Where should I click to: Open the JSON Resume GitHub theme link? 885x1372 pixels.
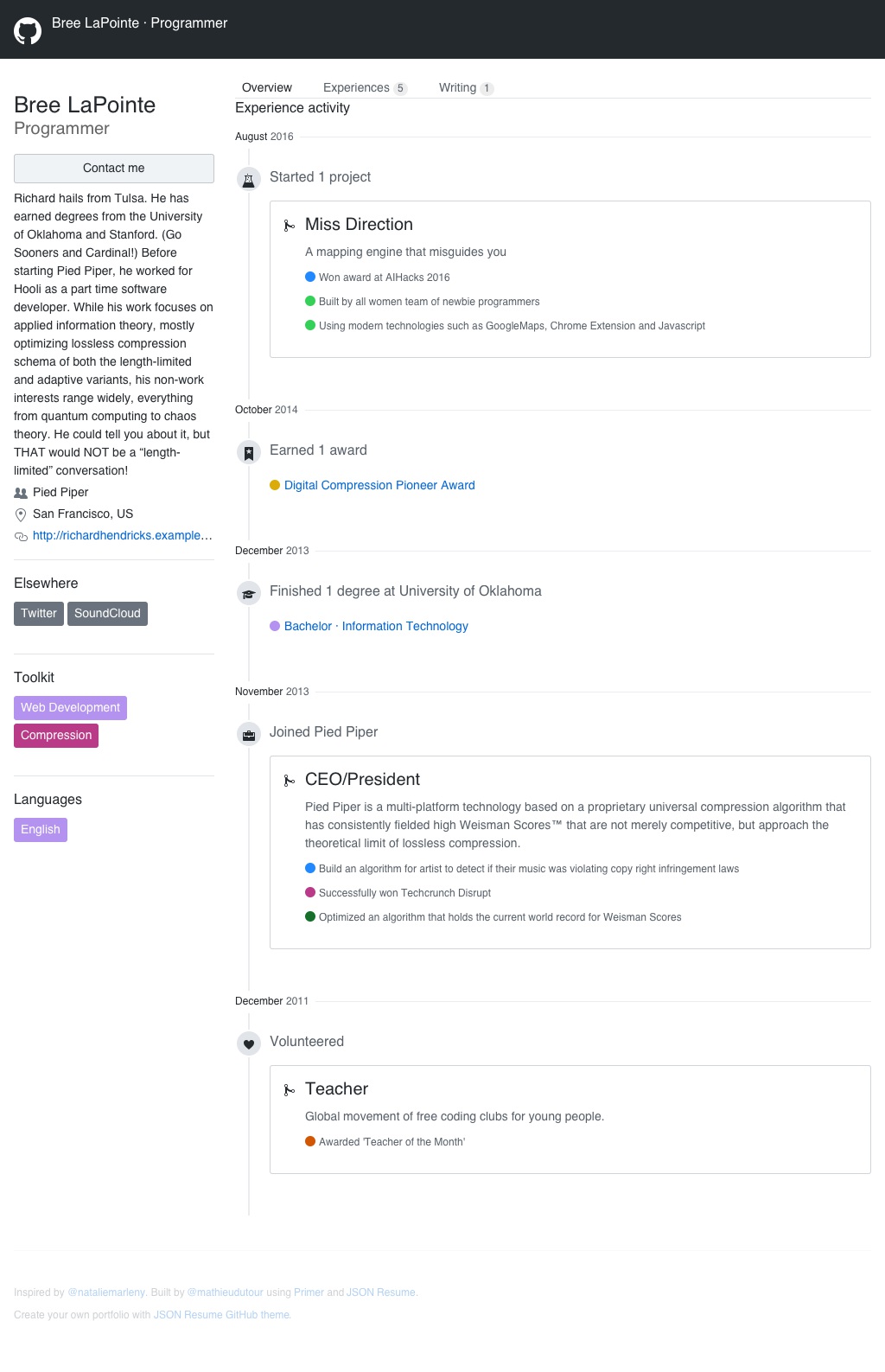pos(221,1315)
